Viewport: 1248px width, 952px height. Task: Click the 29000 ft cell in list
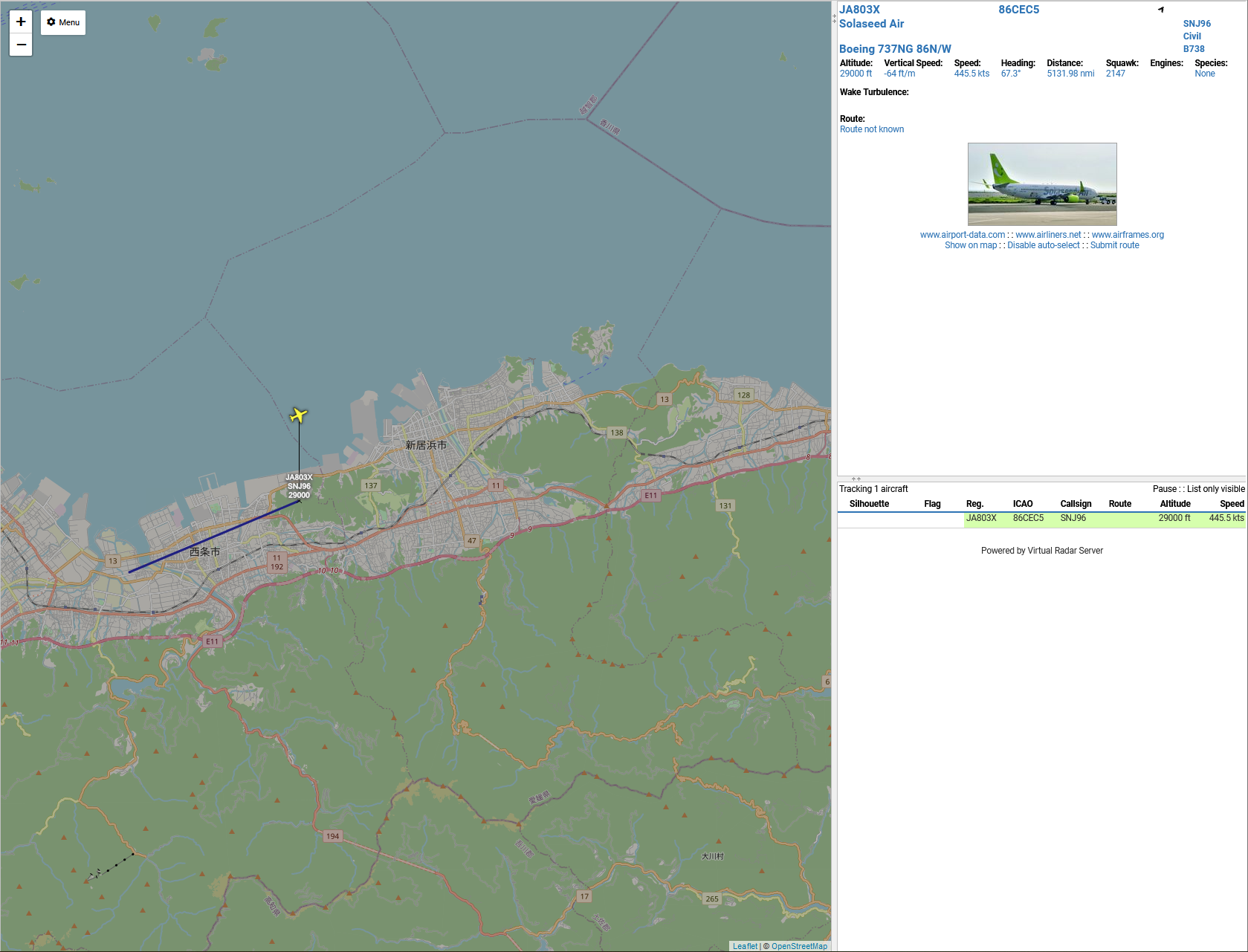(1174, 518)
